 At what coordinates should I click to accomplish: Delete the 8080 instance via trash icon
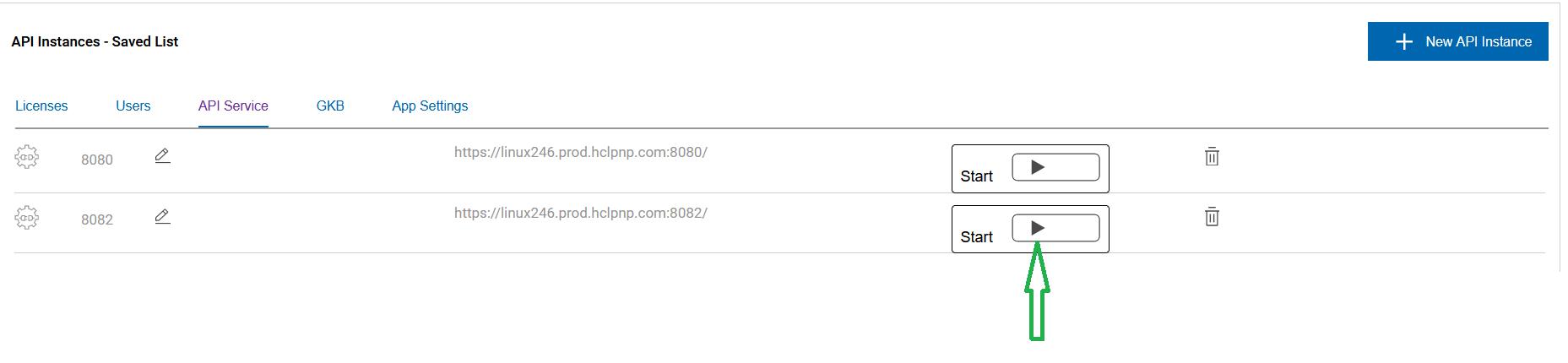(x=1212, y=156)
